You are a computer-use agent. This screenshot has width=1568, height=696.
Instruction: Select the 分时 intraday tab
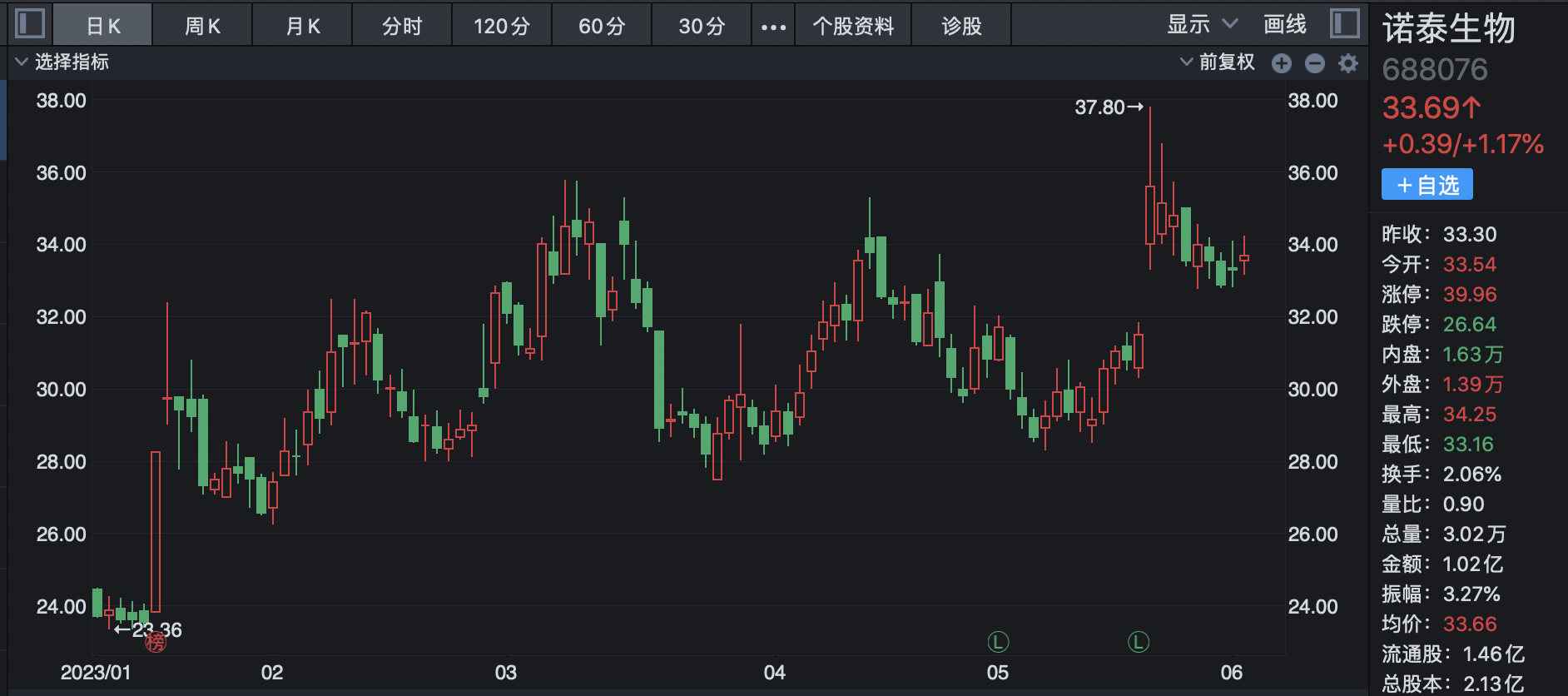tap(402, 26)
